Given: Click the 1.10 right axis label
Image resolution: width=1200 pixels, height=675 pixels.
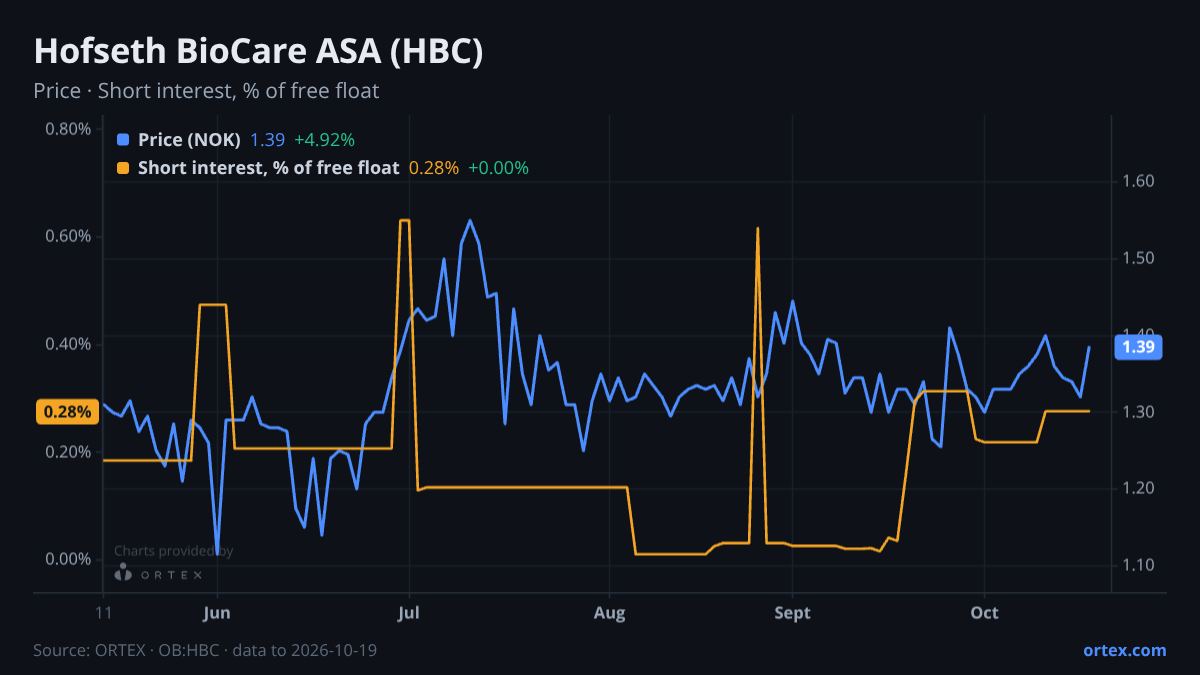Looking at the screenshot, I should (x=1139, y=565).
